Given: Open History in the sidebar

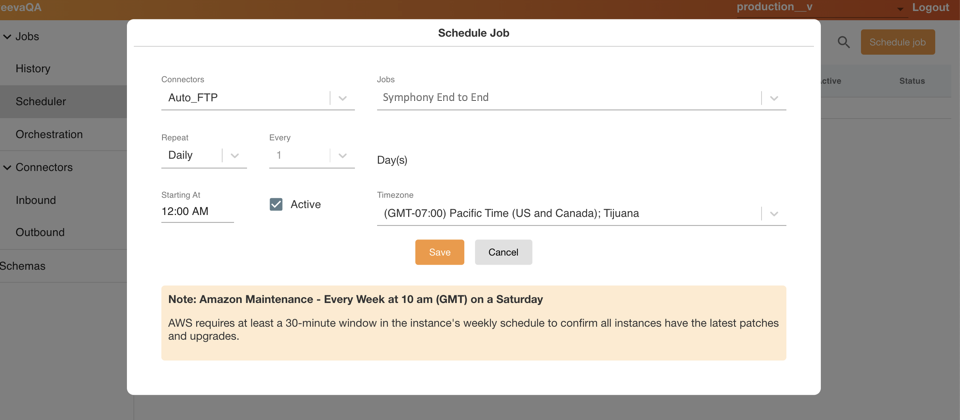Looking at the screenshot, I should click(33, 69).
